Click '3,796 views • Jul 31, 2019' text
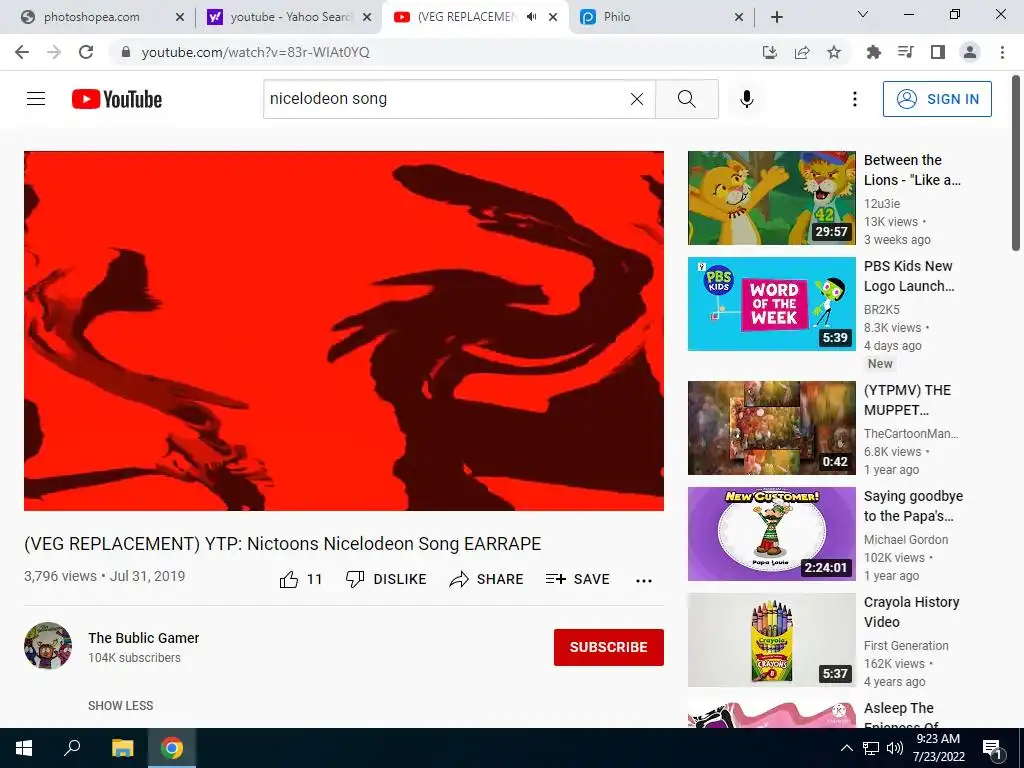The width and height of the screenshot is (1024, 768). pos(104,576)
